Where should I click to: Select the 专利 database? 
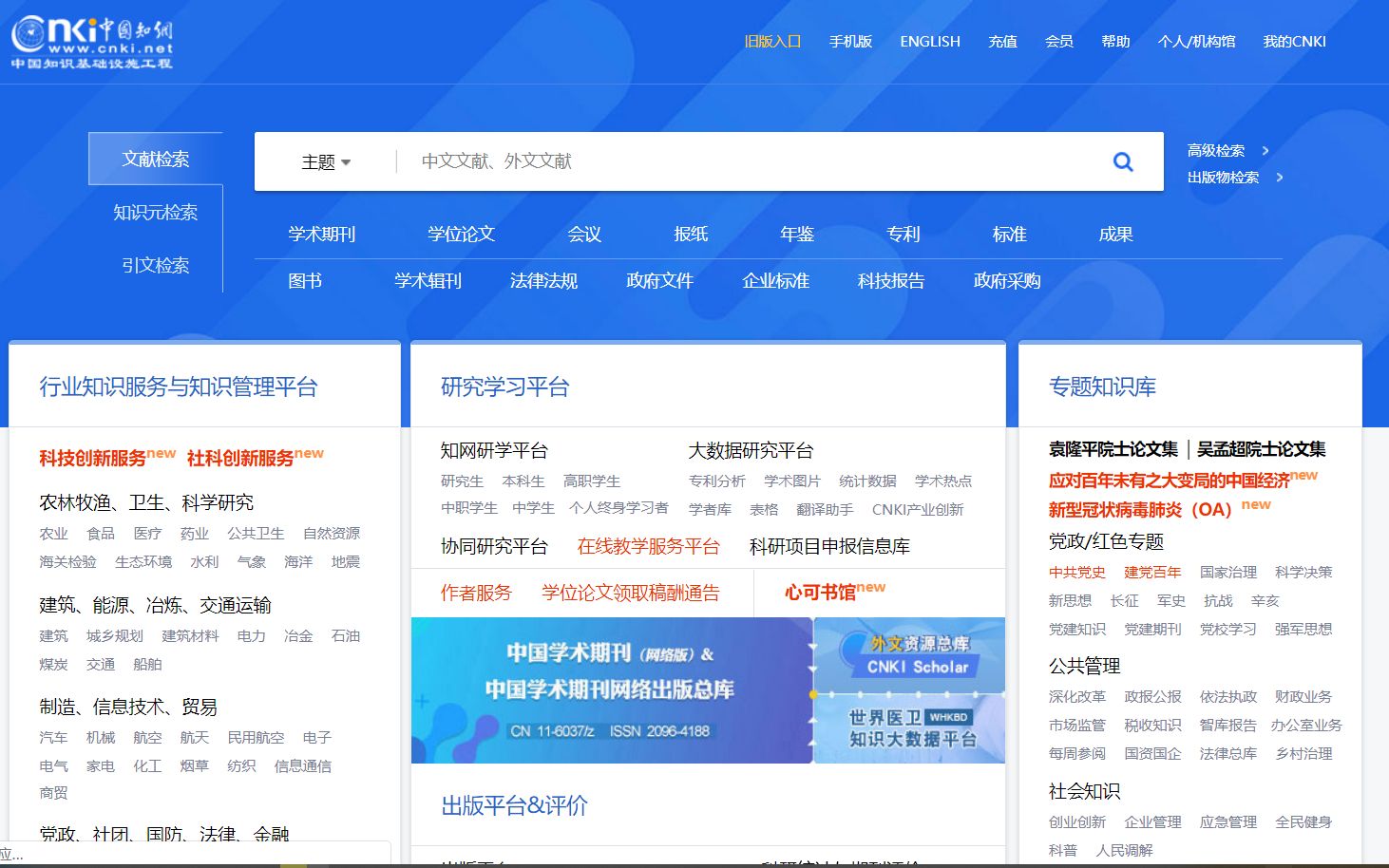pyautogui.click(x=904, y=234)
